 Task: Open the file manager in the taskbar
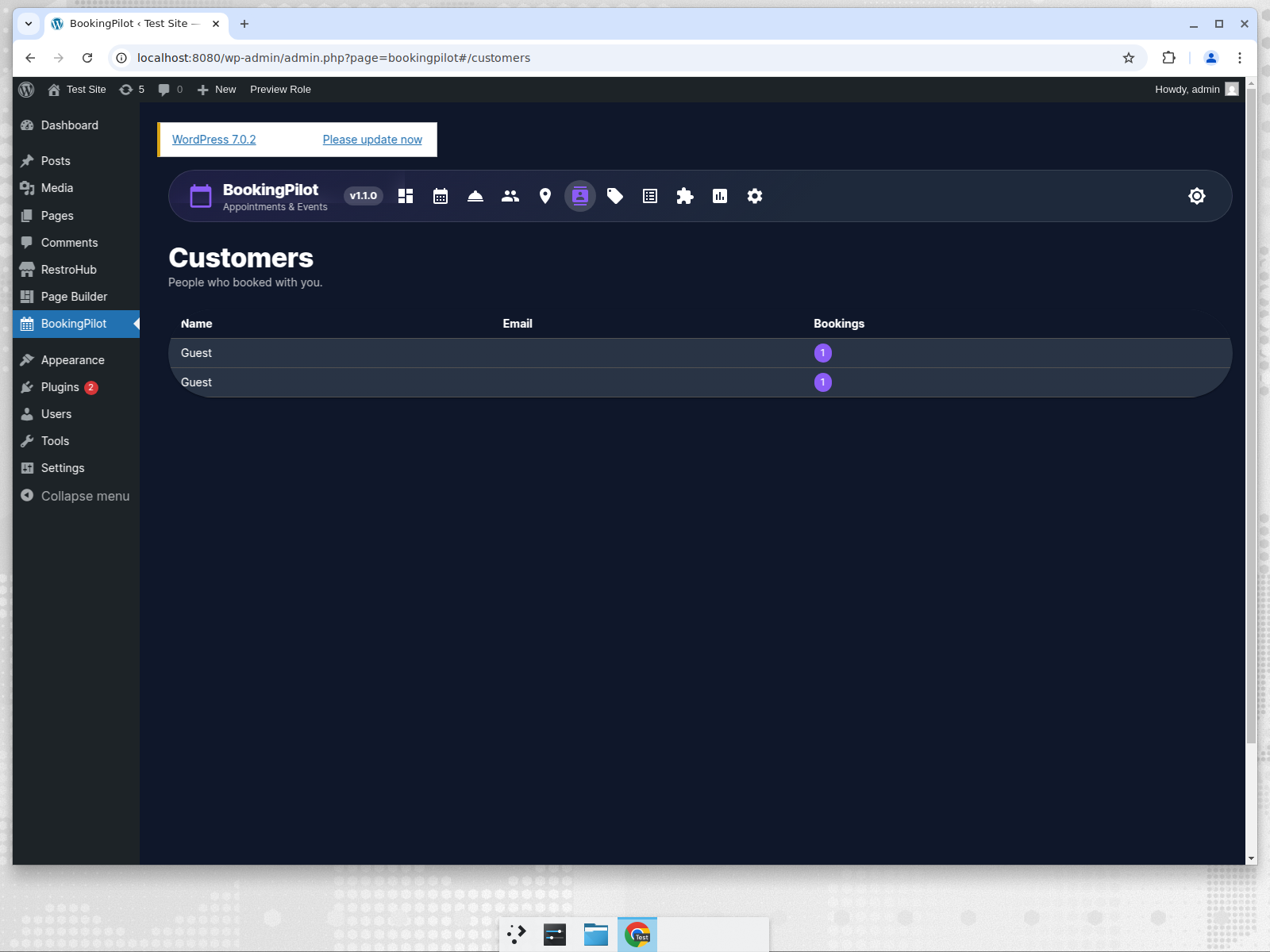coord(596,935)
